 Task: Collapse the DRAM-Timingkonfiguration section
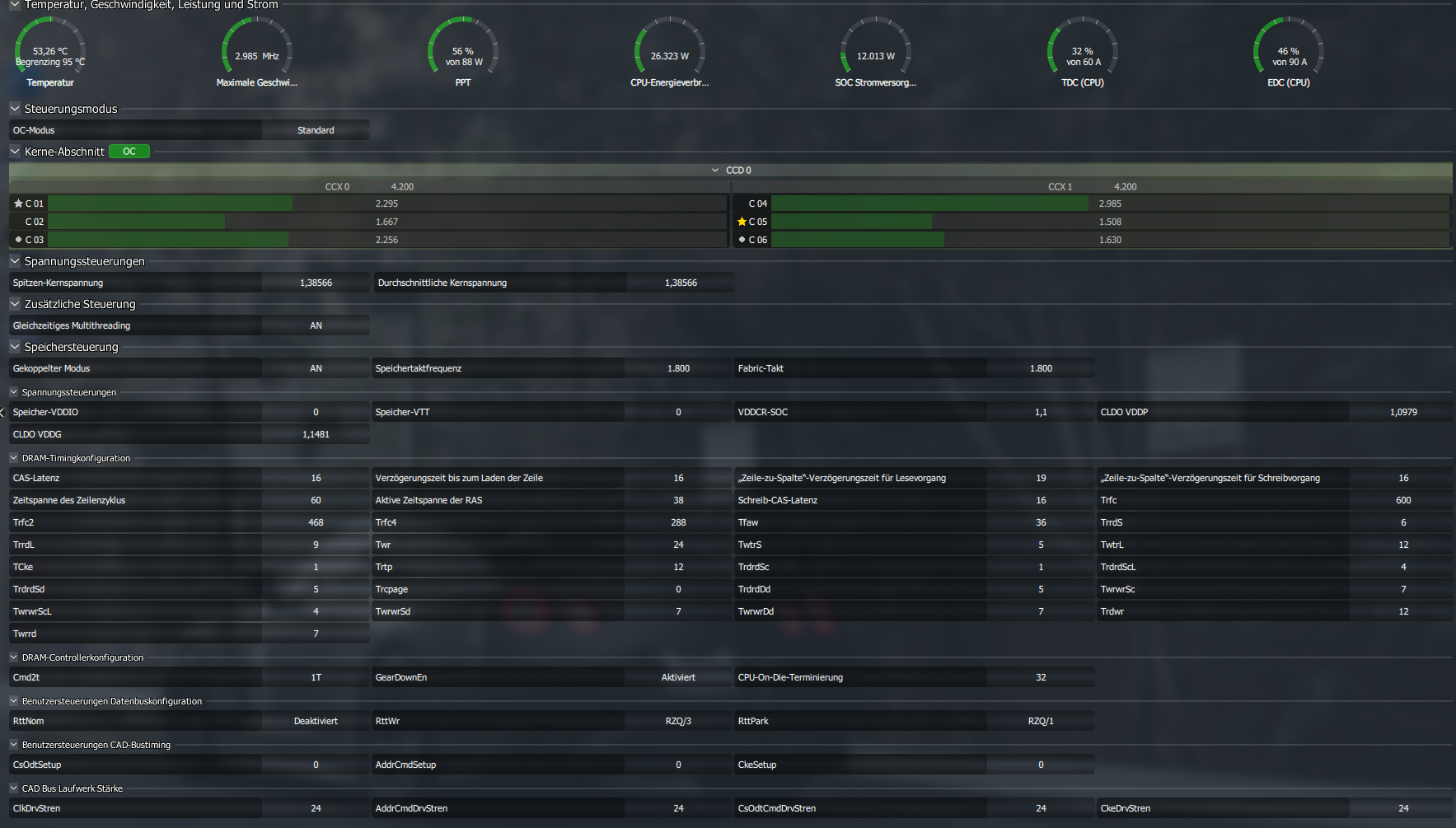click(x=14, y=457)
